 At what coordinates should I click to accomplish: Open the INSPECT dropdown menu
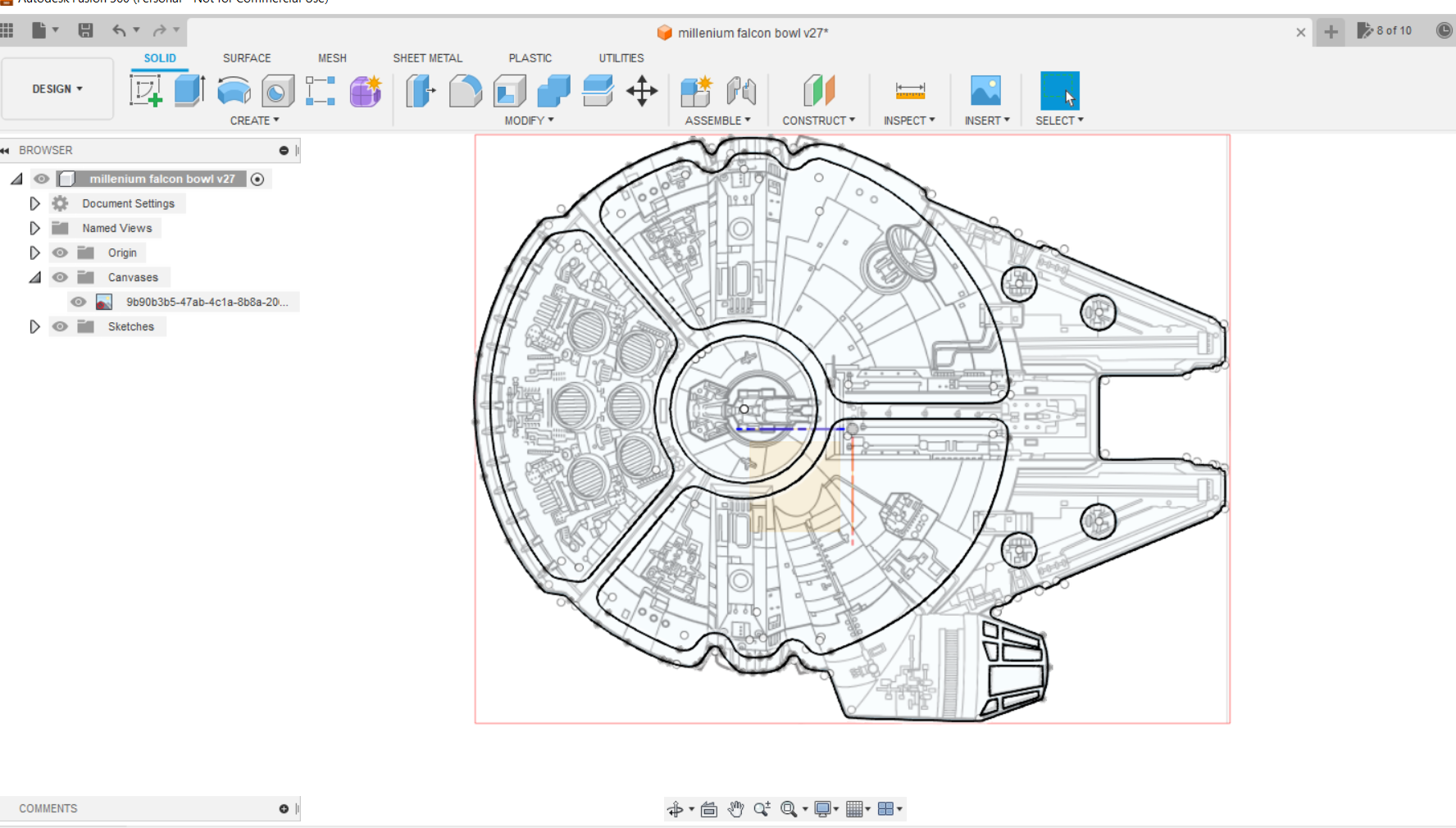pyautogui.click(x=909, y=121)
